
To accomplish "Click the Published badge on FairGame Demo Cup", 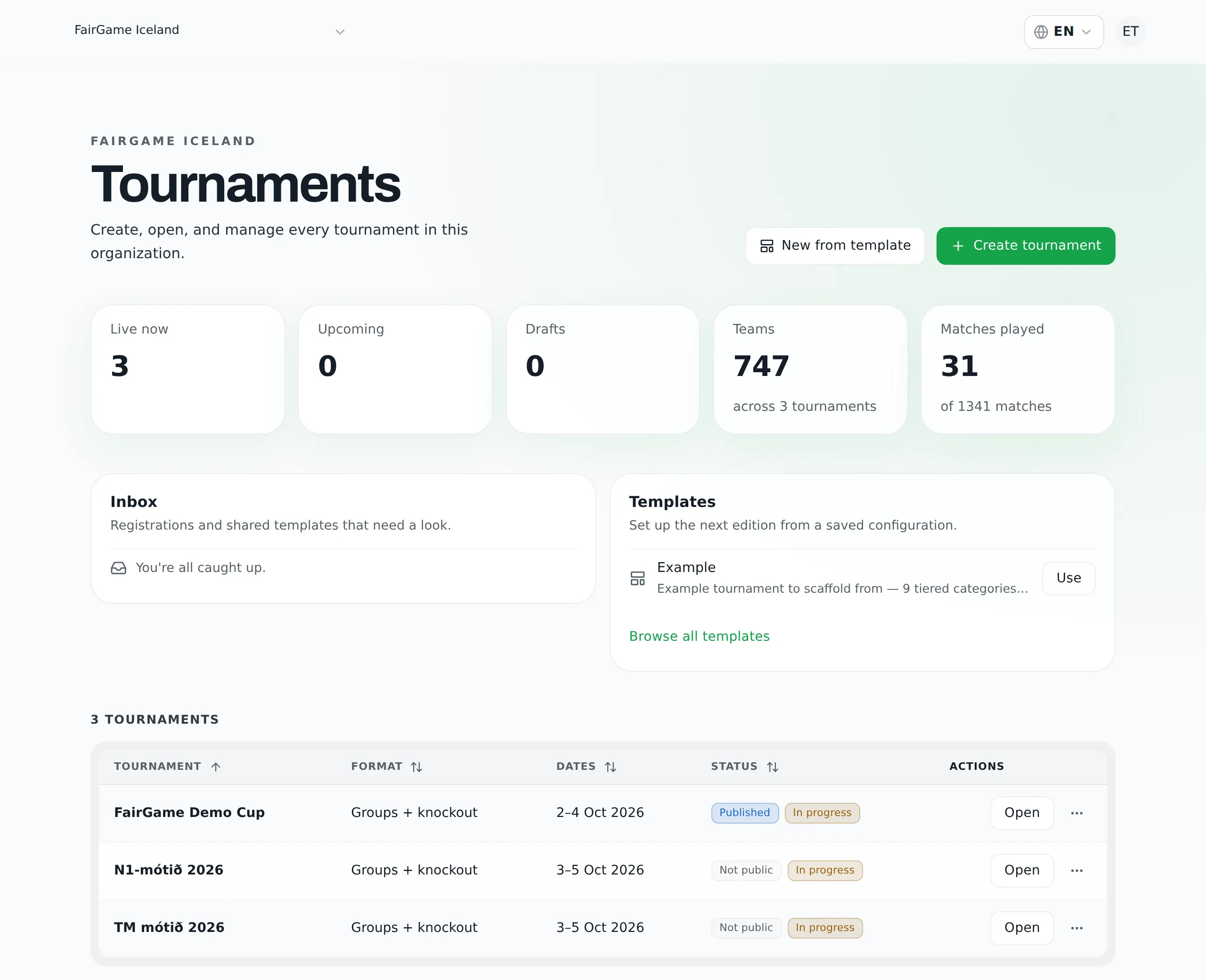I will [744, 813].
